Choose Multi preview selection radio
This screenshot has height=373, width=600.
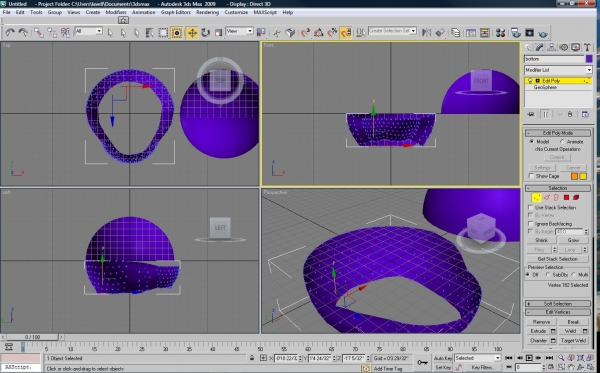pos(573,275)
